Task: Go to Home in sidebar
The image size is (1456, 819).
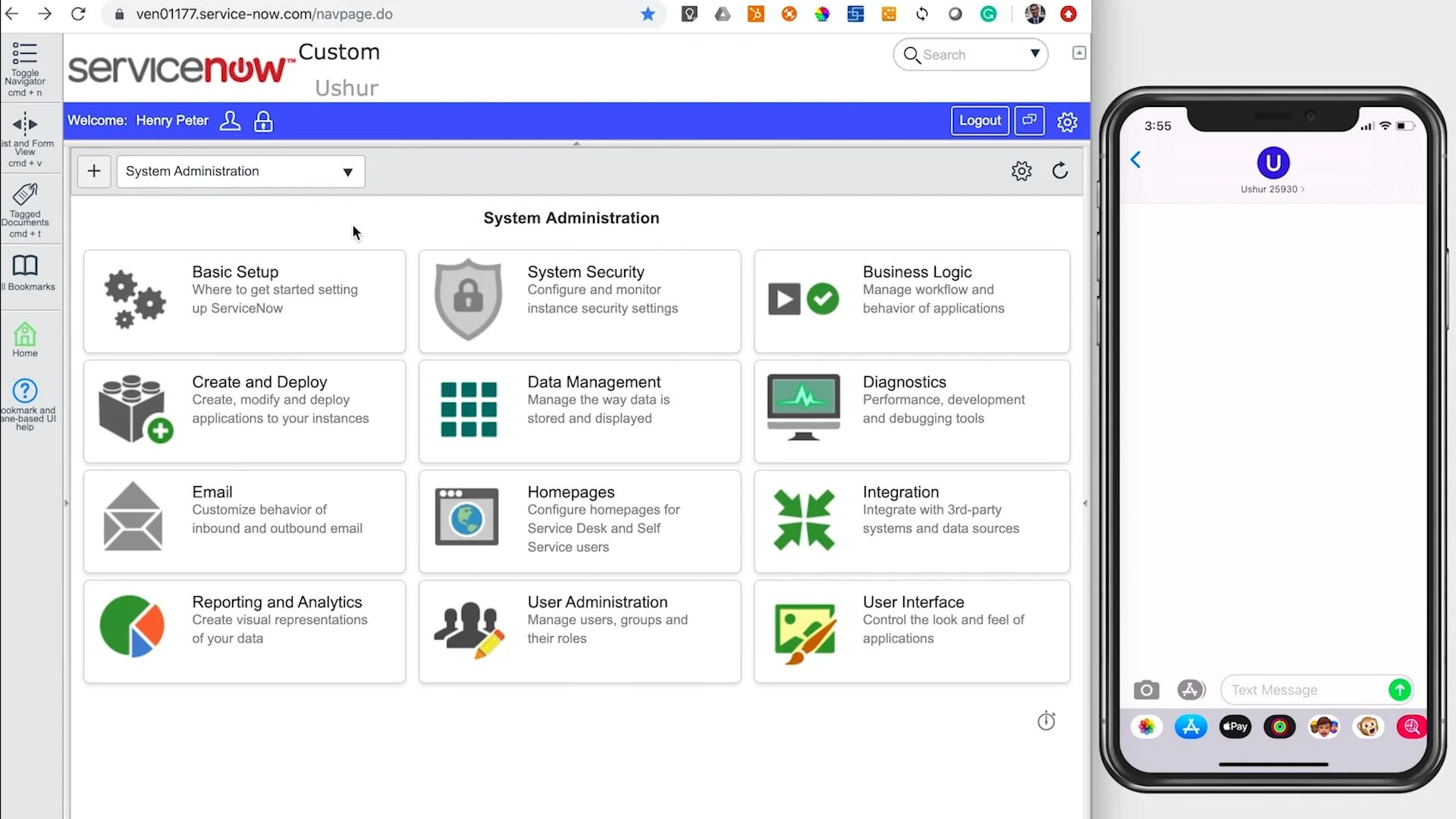Action: 25,340
